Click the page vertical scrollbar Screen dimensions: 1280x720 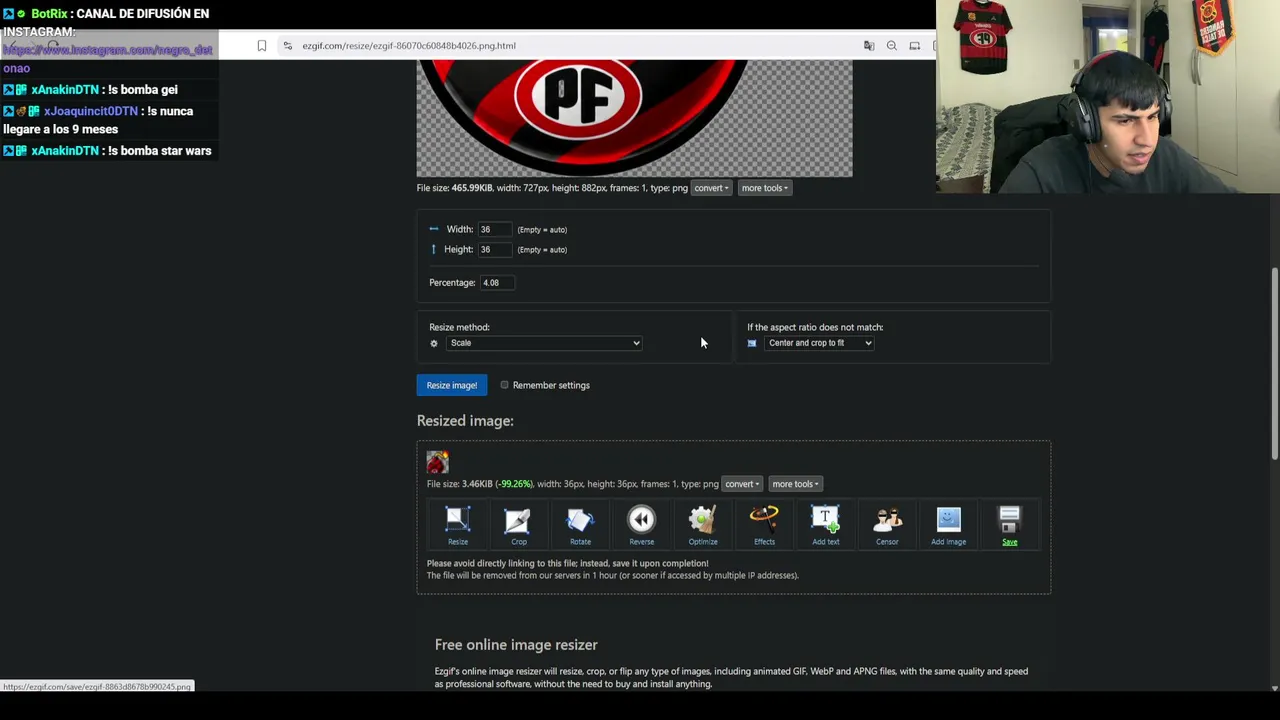tap(1274, 365)
